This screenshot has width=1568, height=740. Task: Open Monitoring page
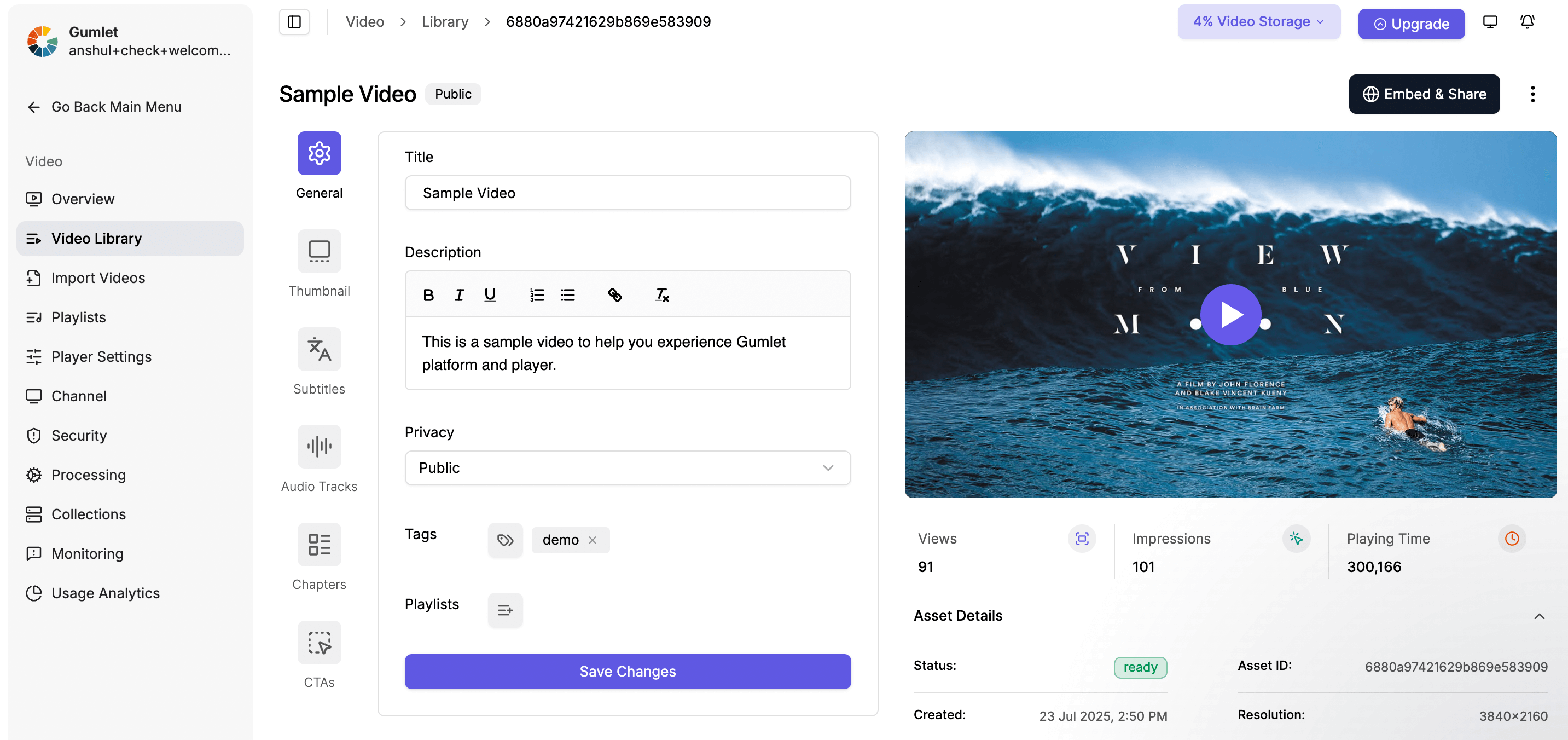(x=130, y=553)
